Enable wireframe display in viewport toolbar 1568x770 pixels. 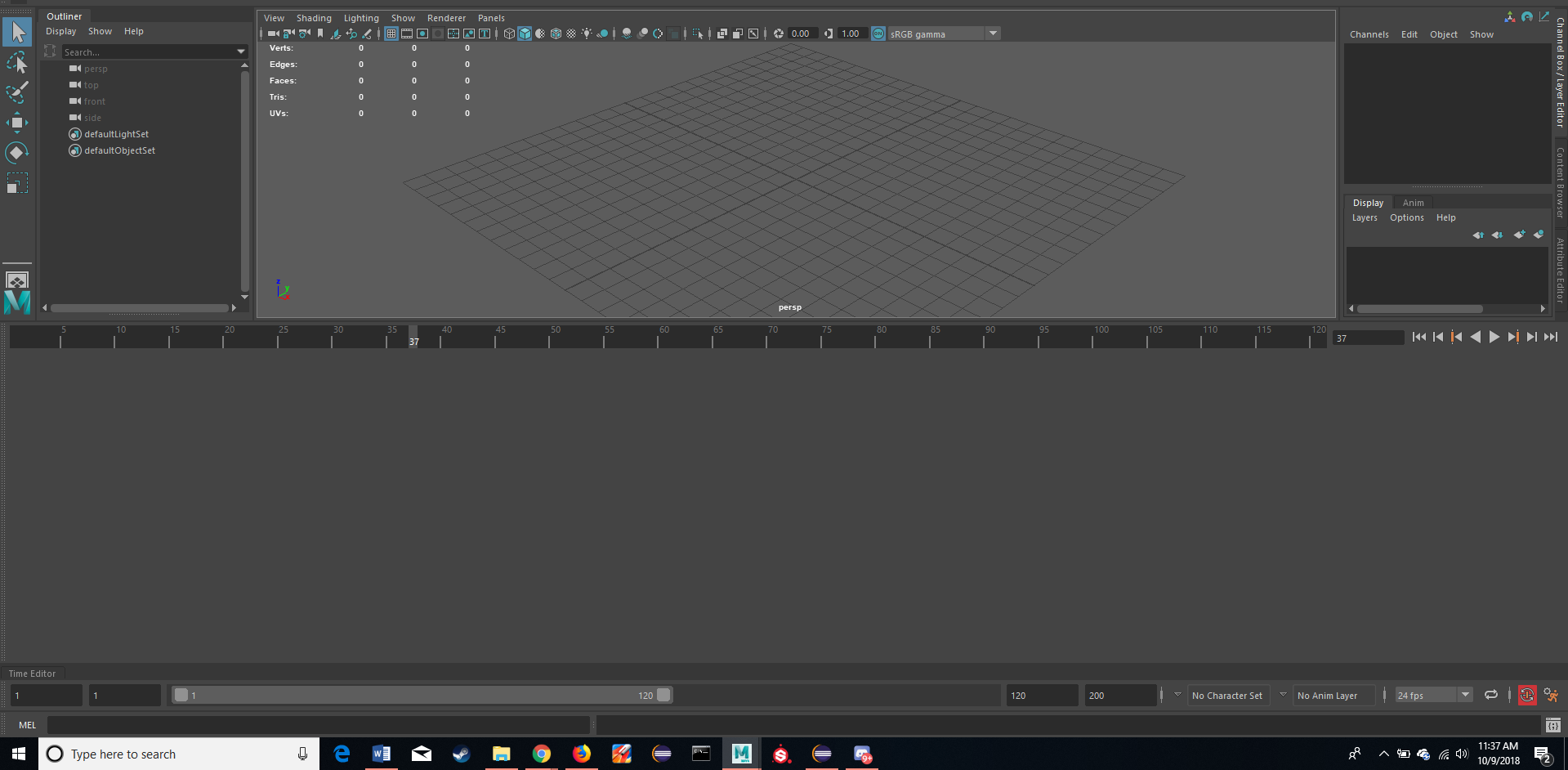pyautogui.click(x=509, y=34)
